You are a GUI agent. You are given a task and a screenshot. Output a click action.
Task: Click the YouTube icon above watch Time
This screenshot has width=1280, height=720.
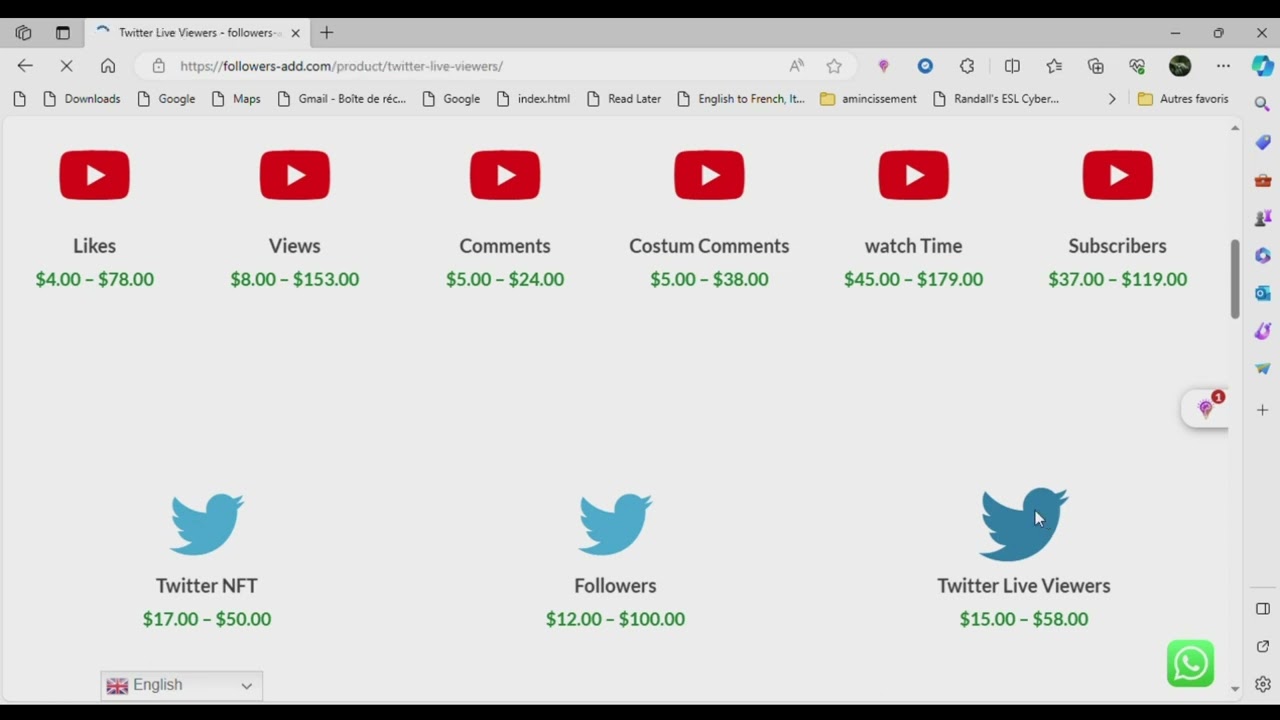(x=913, y=175)
